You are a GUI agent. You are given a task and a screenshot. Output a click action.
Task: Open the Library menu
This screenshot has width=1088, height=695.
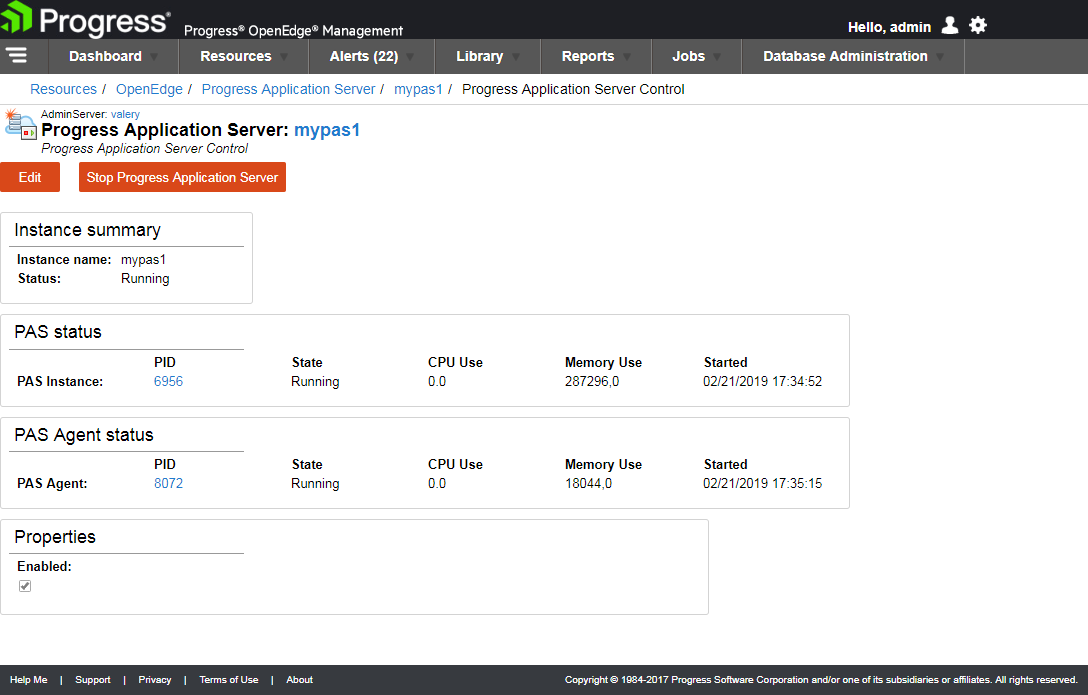point(487,57)
